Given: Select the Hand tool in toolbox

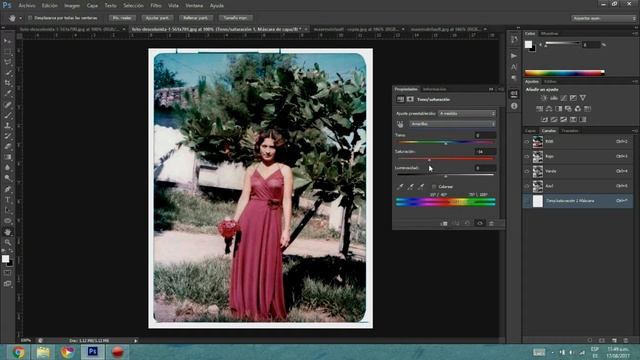Looking at the screenshot, I should tap(7, 232).
